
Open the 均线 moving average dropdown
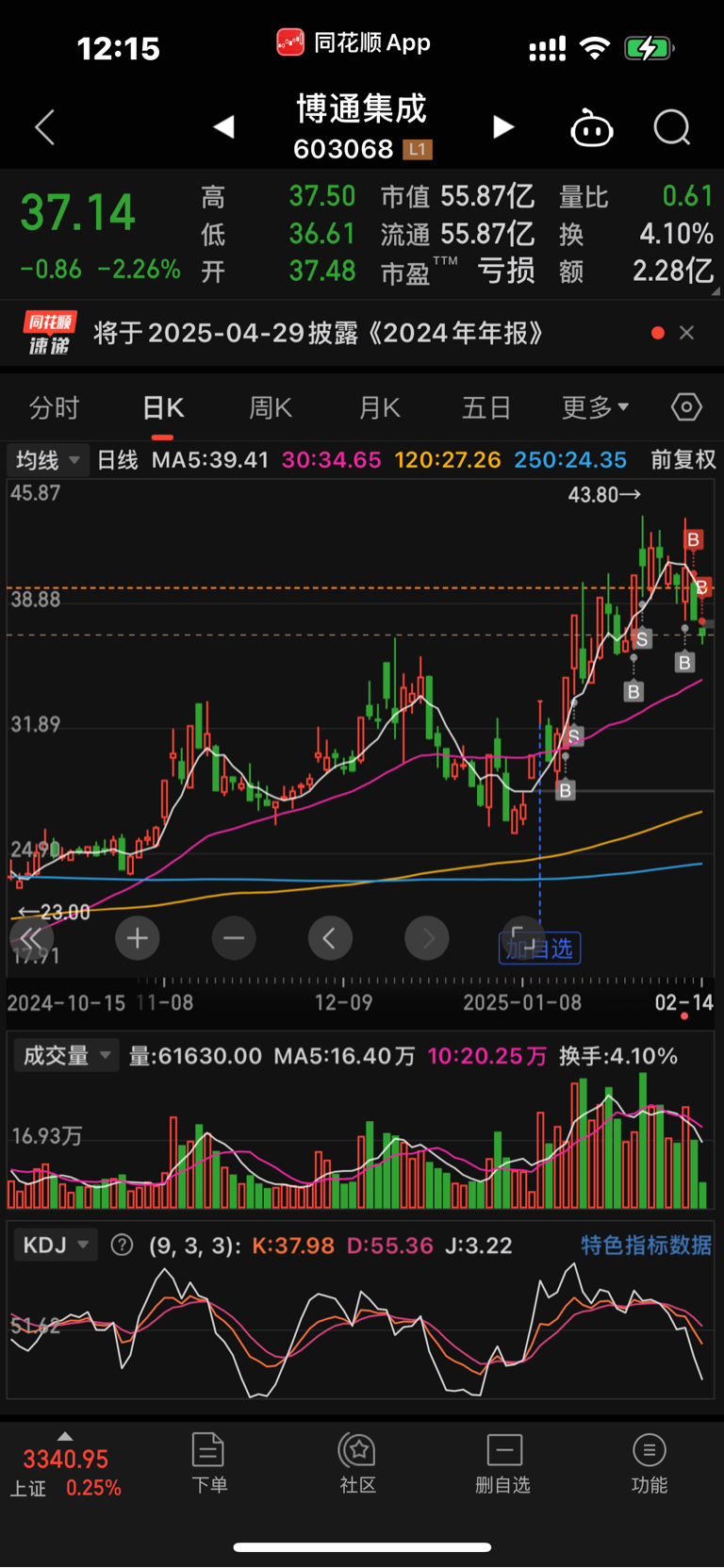coord(48,460)
